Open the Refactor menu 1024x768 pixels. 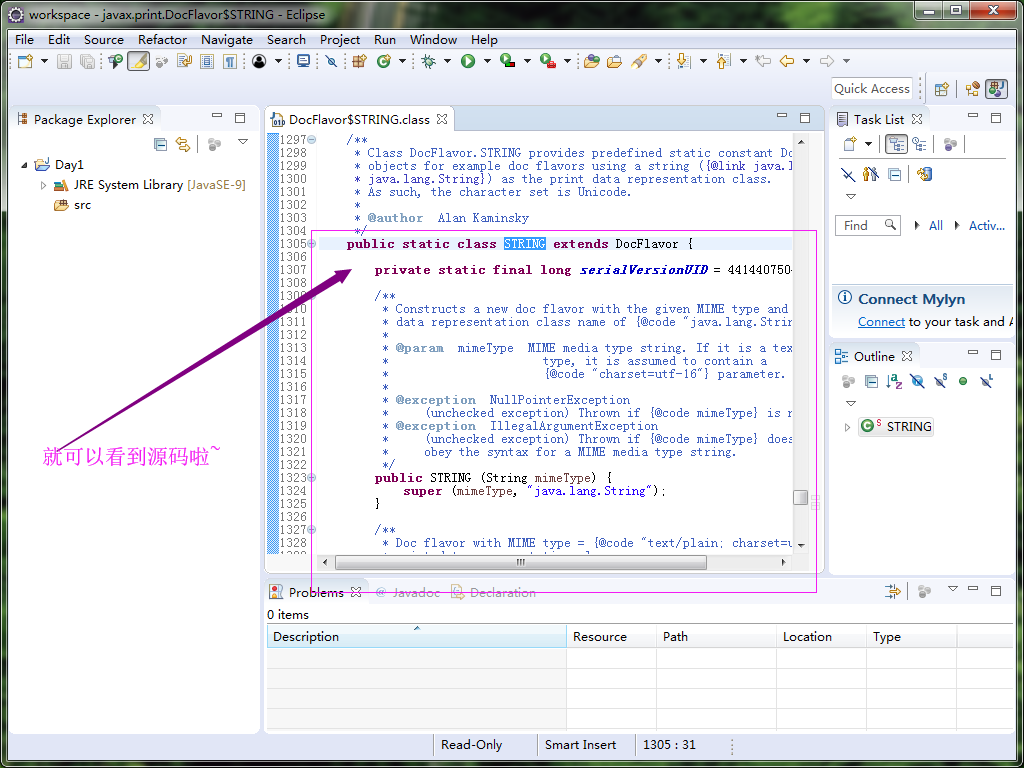point(162,40)
